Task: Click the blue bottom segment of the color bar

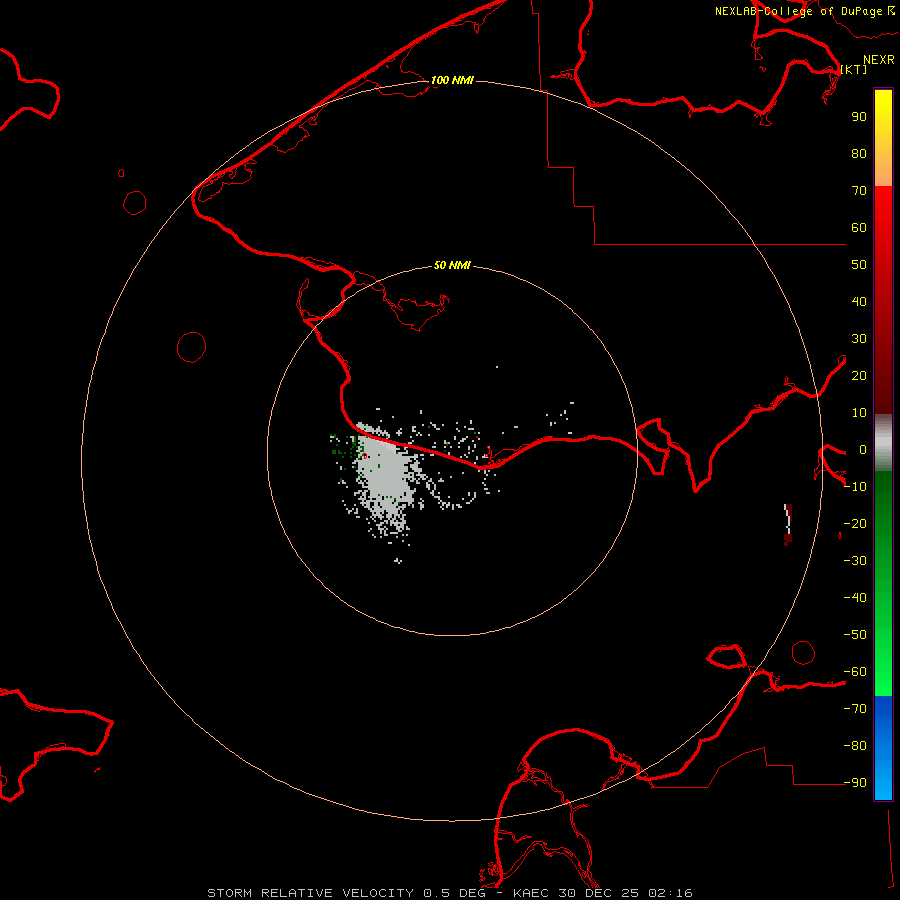Action: point(883,748)
